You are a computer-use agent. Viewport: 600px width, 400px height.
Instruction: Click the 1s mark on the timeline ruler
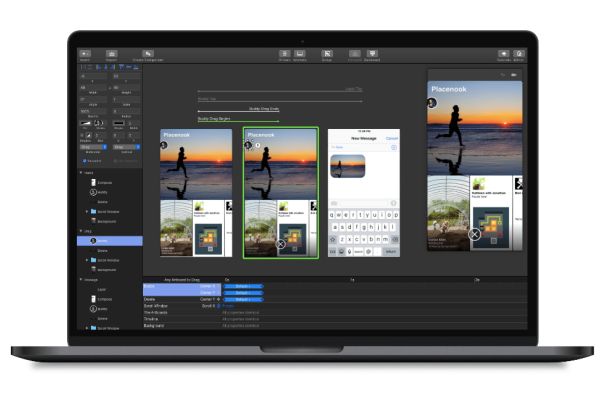tap(352, 280)
